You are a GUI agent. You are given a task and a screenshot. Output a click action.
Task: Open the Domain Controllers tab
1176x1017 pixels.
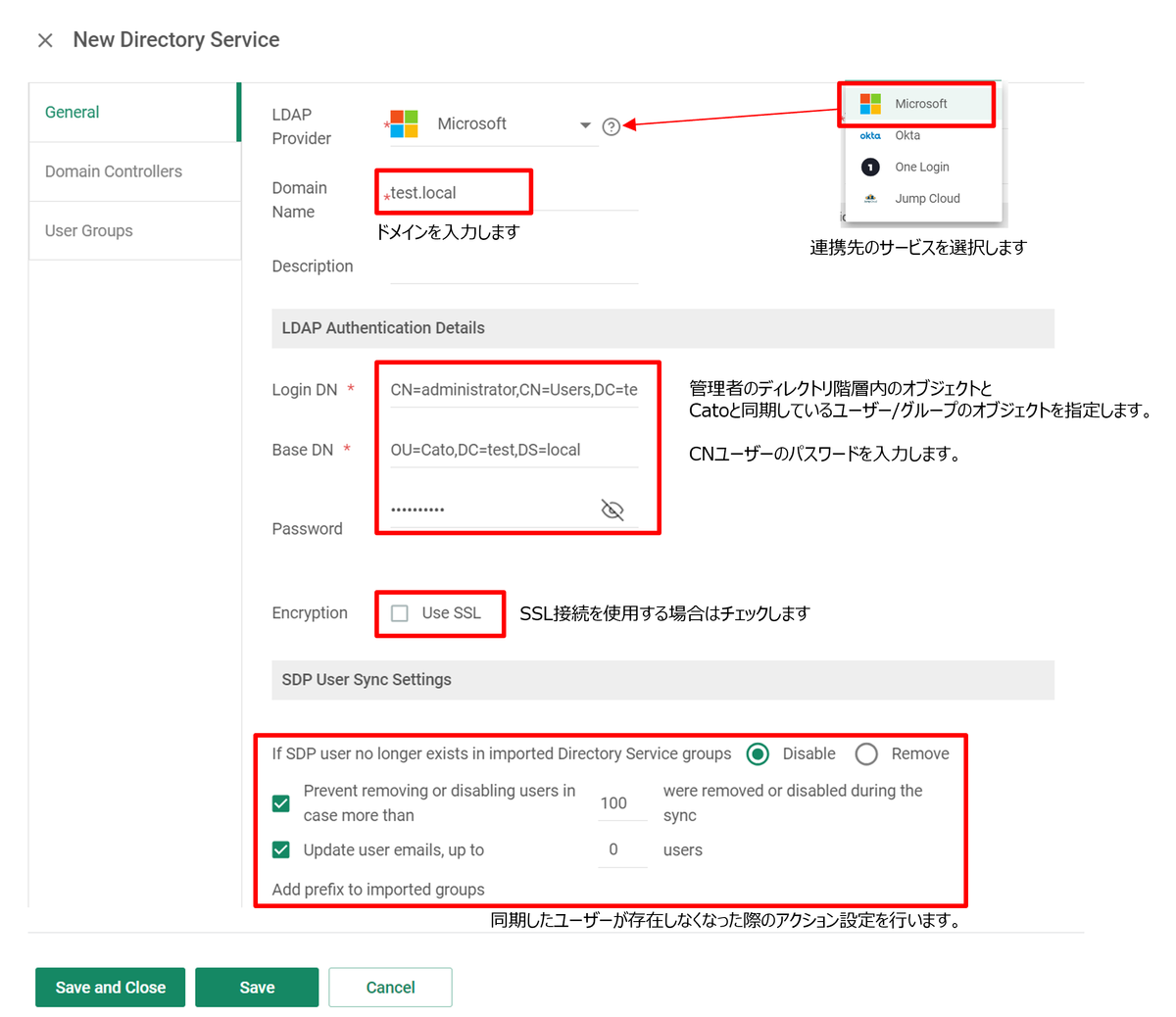pyautogui.click(x=134, y=171)
